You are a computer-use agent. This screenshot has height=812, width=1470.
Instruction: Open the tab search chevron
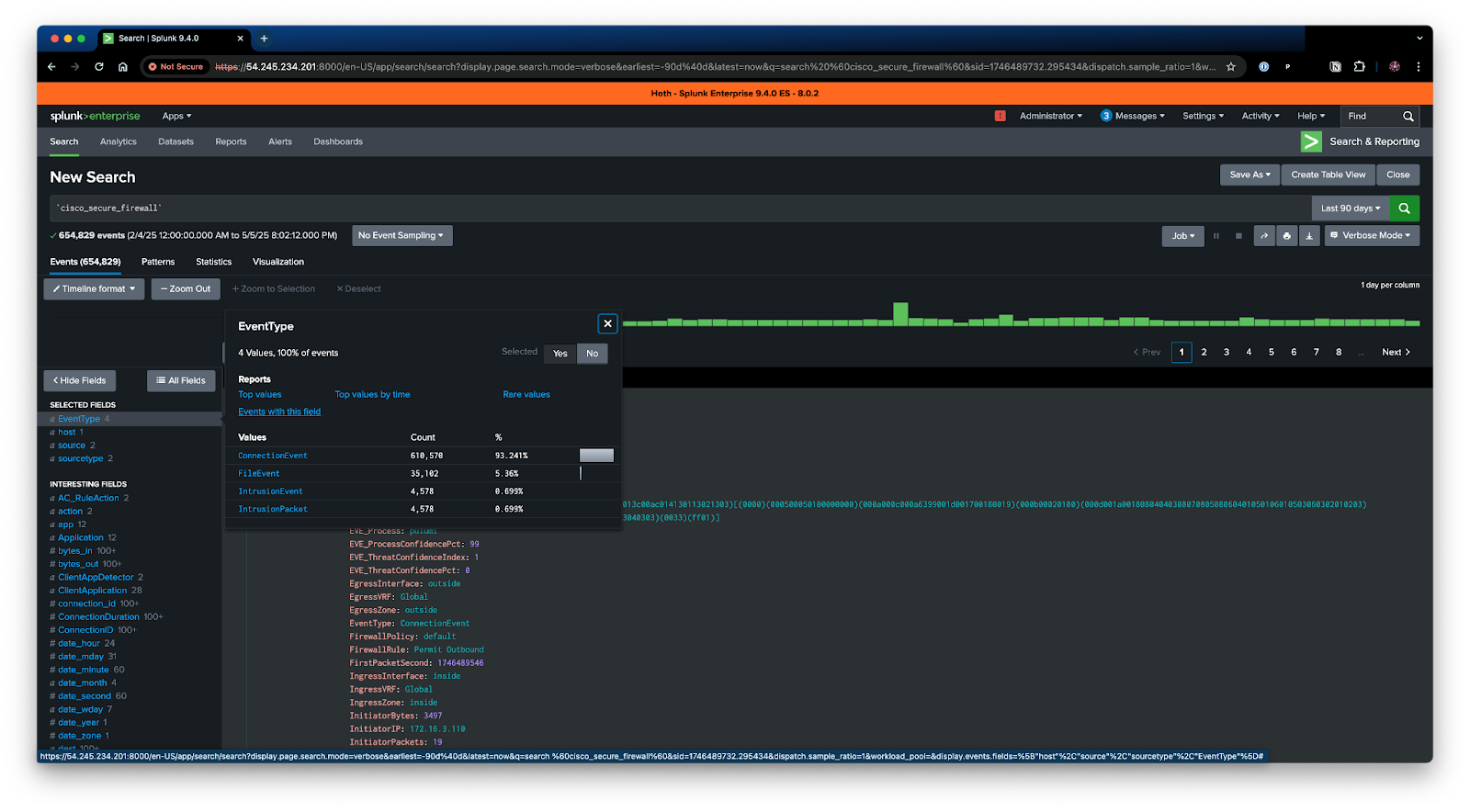point(1419,39)
